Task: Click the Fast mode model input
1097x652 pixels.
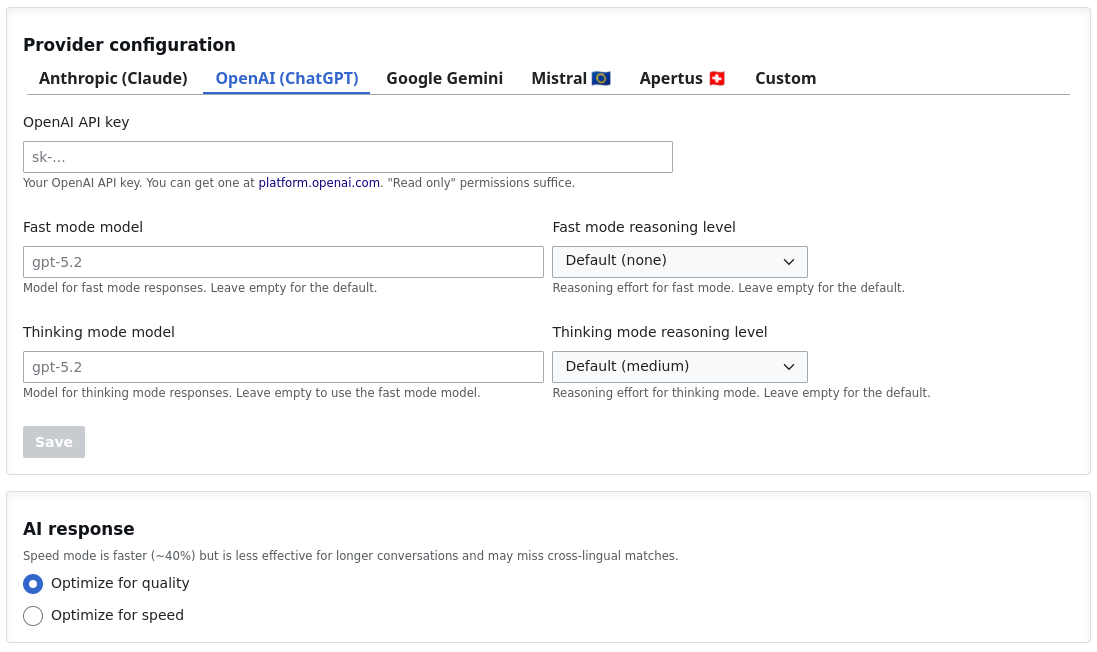Action: (283, 262)
